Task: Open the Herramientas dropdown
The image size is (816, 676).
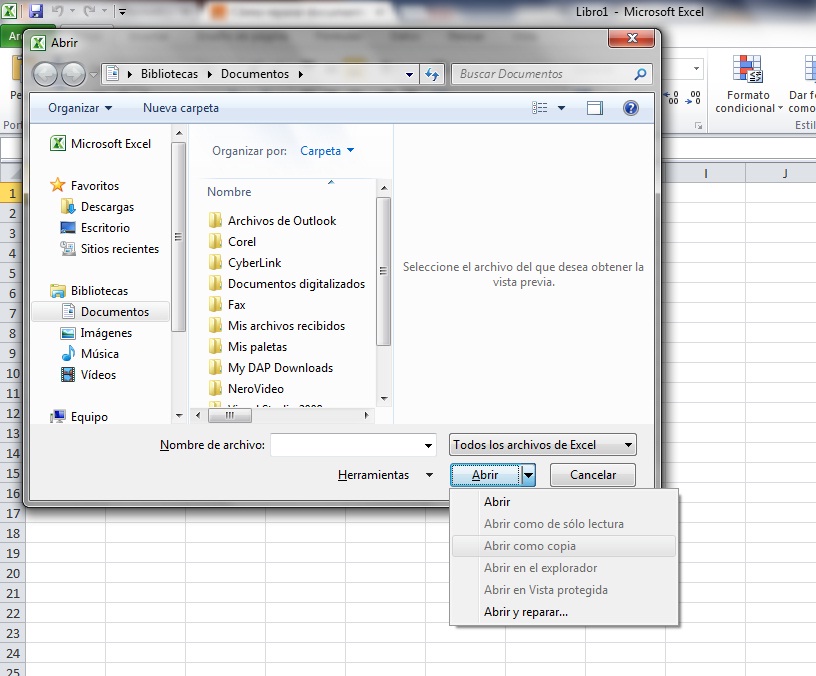Action: coord(385,475)
